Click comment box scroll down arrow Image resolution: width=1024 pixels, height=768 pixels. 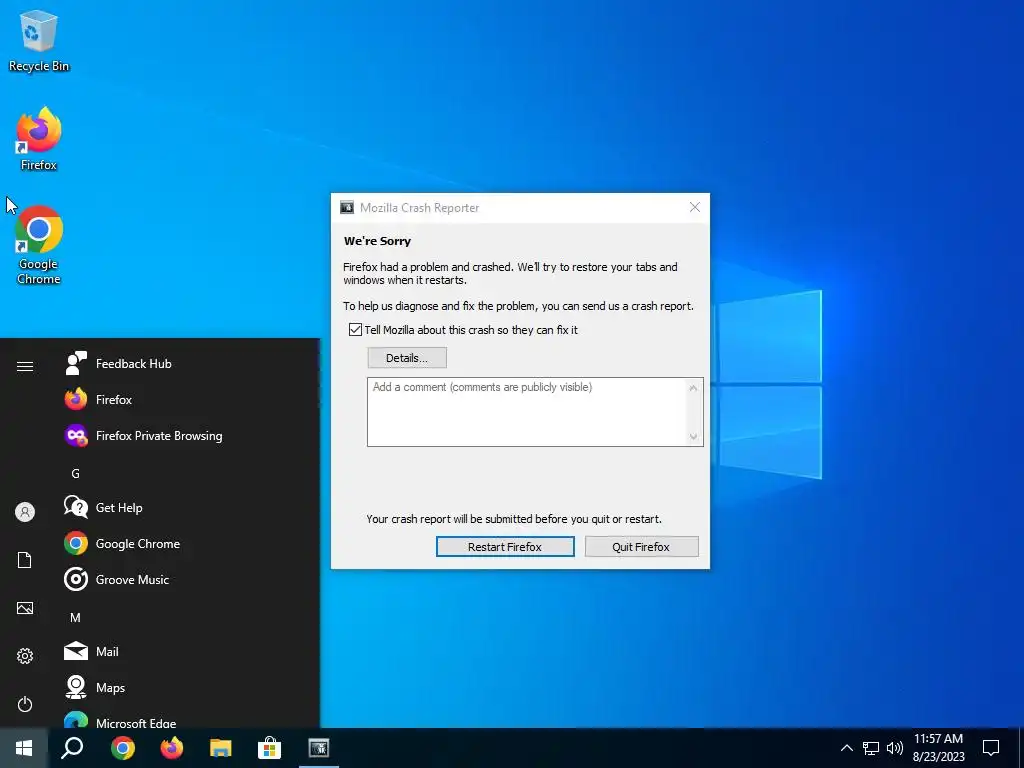tap(694, 437)
